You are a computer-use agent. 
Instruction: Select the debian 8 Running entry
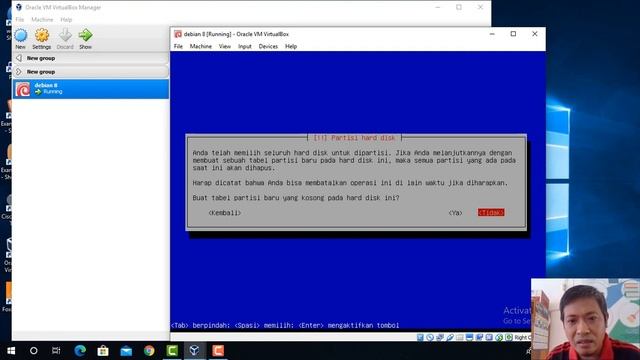(x=91, y=89)
